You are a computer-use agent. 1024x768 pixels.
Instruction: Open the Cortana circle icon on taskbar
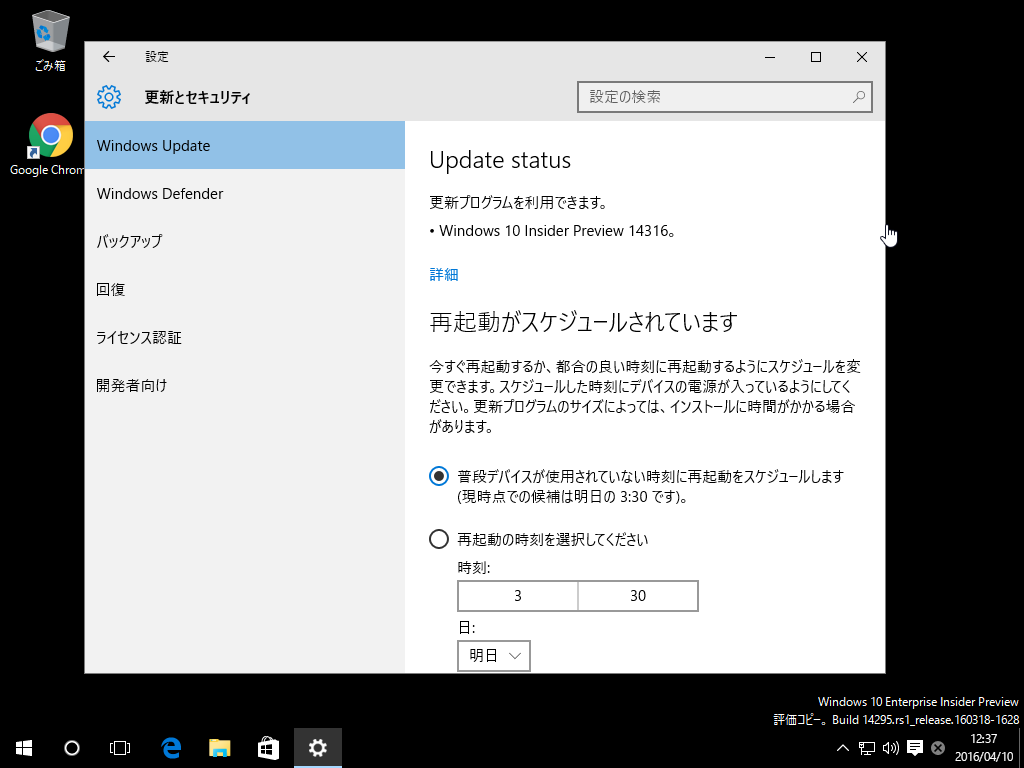coord(72,748)
